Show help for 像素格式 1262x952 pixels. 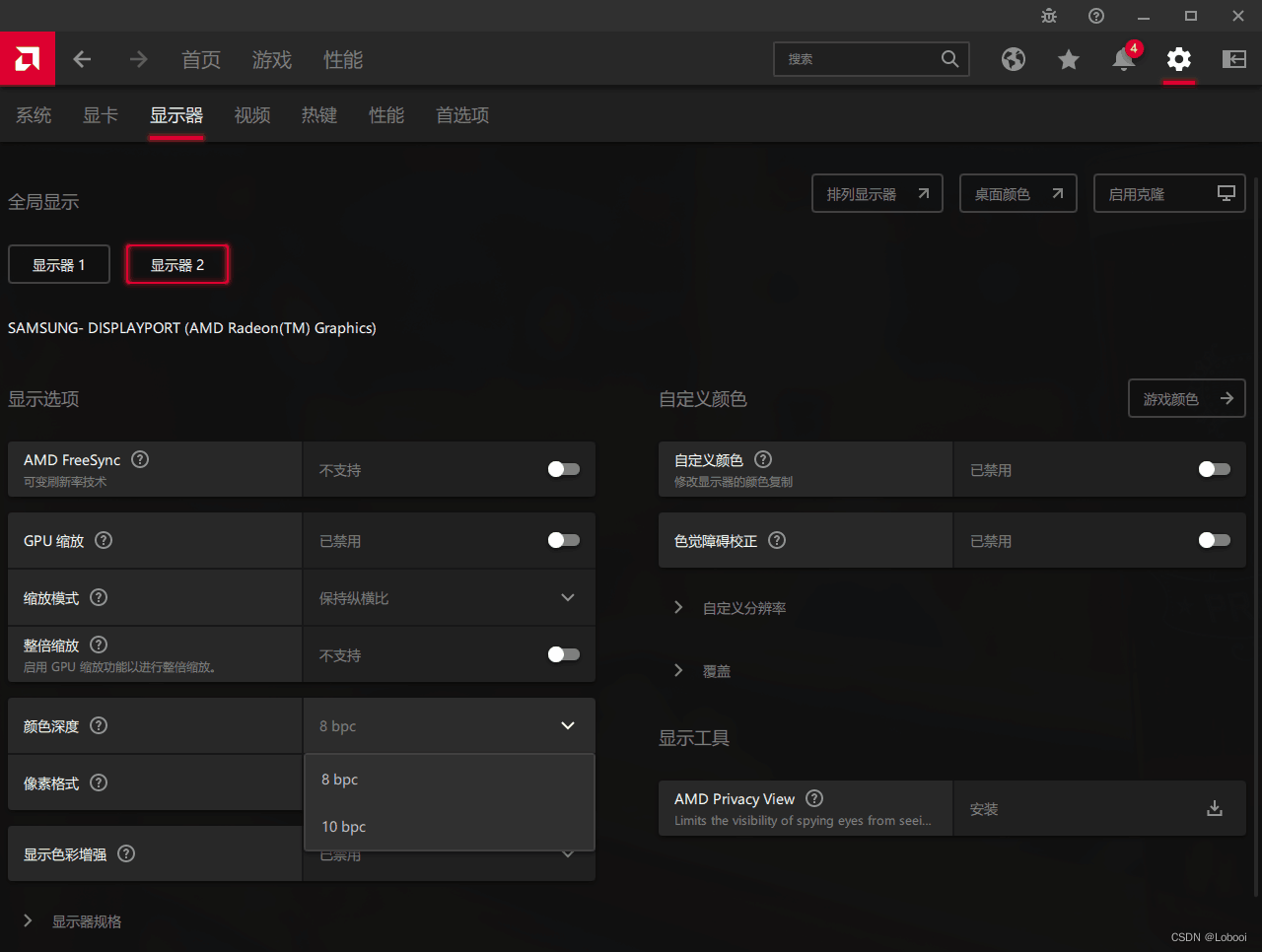coord(99,782)
